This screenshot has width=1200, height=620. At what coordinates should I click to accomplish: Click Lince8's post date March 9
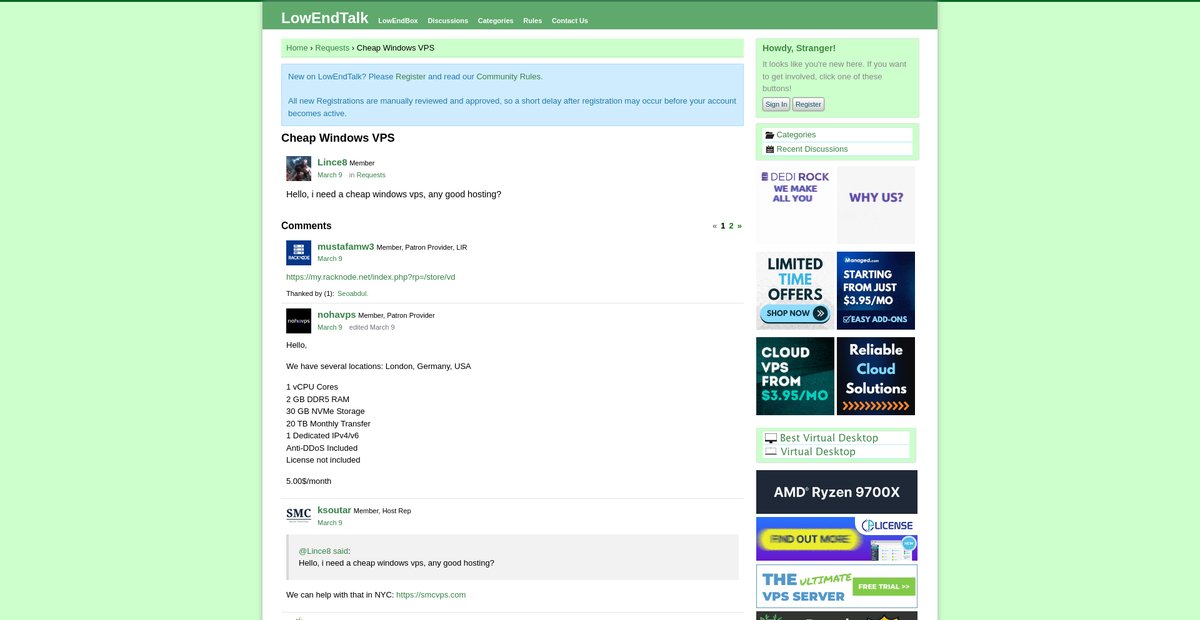pos(329,175)
